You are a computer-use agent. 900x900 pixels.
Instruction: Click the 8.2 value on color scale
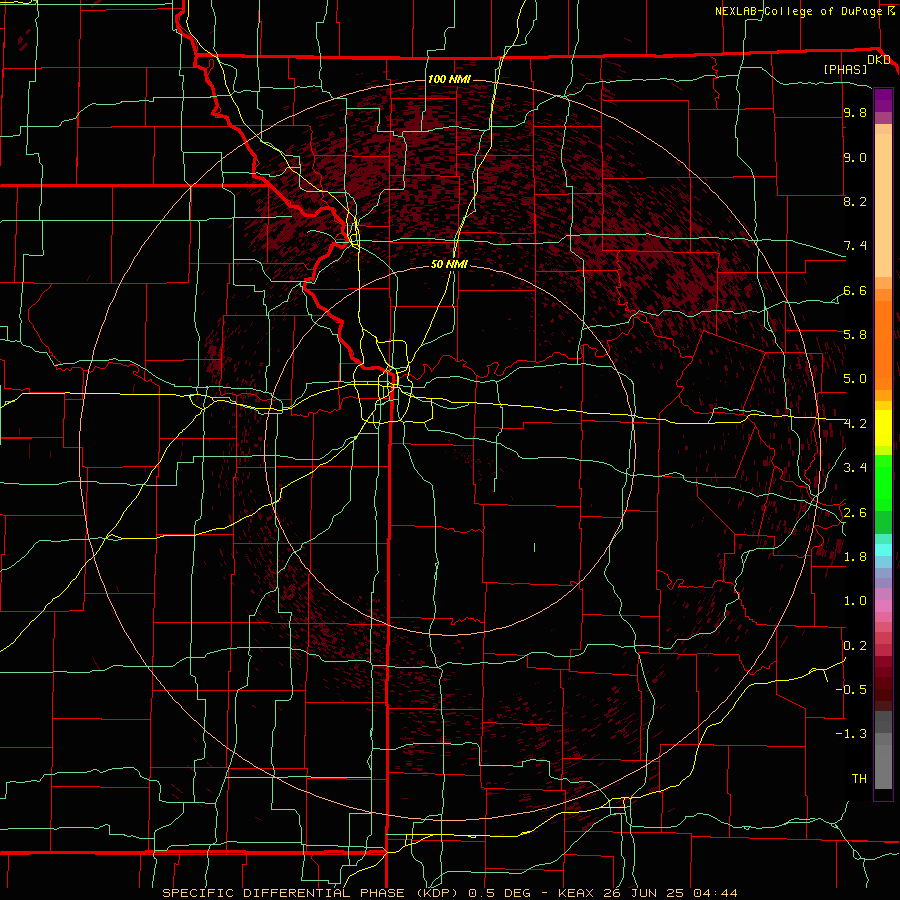point(855,201)
